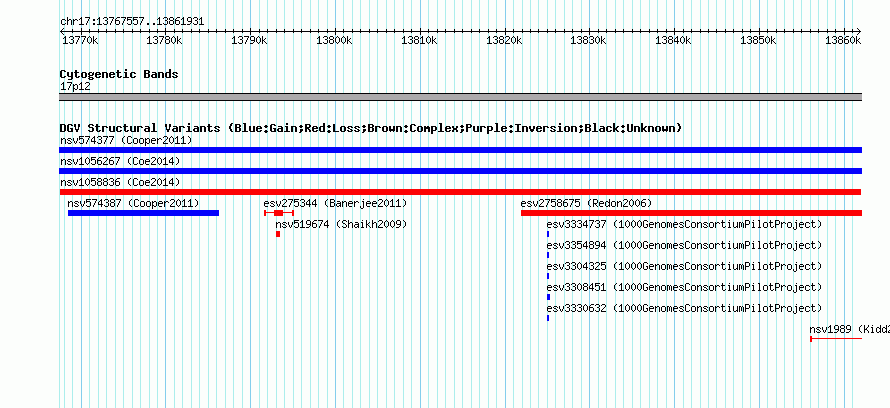The width and height of the screenshot is (890, 408).
Task: Click the DGV Structural Variants track title
Action: [371, 128]
